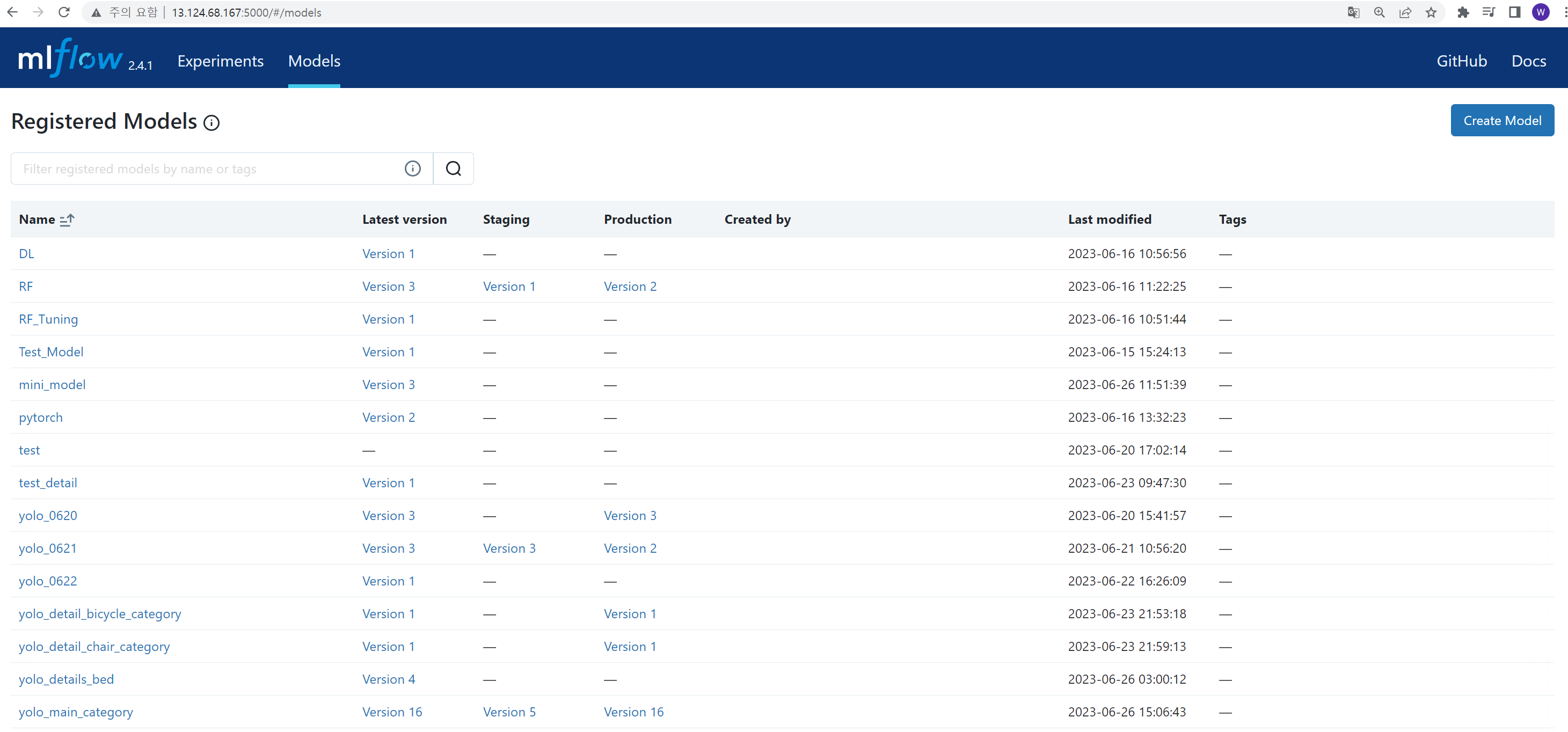Reload the page with refresh icon
1568x732 pixels.
click(x=64, y=12)
